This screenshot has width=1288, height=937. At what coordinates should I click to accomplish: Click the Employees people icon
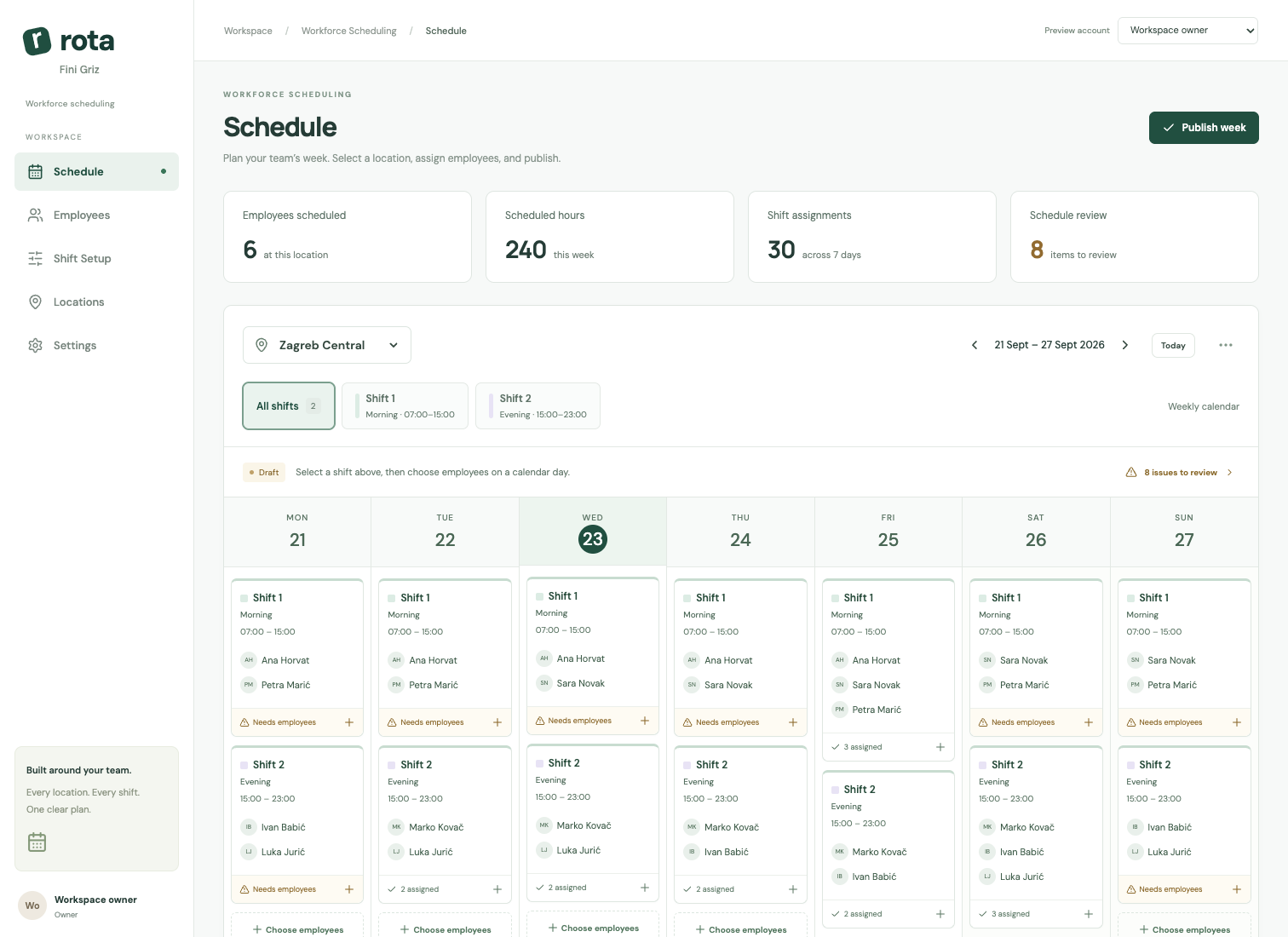click(x=35, y=216)
